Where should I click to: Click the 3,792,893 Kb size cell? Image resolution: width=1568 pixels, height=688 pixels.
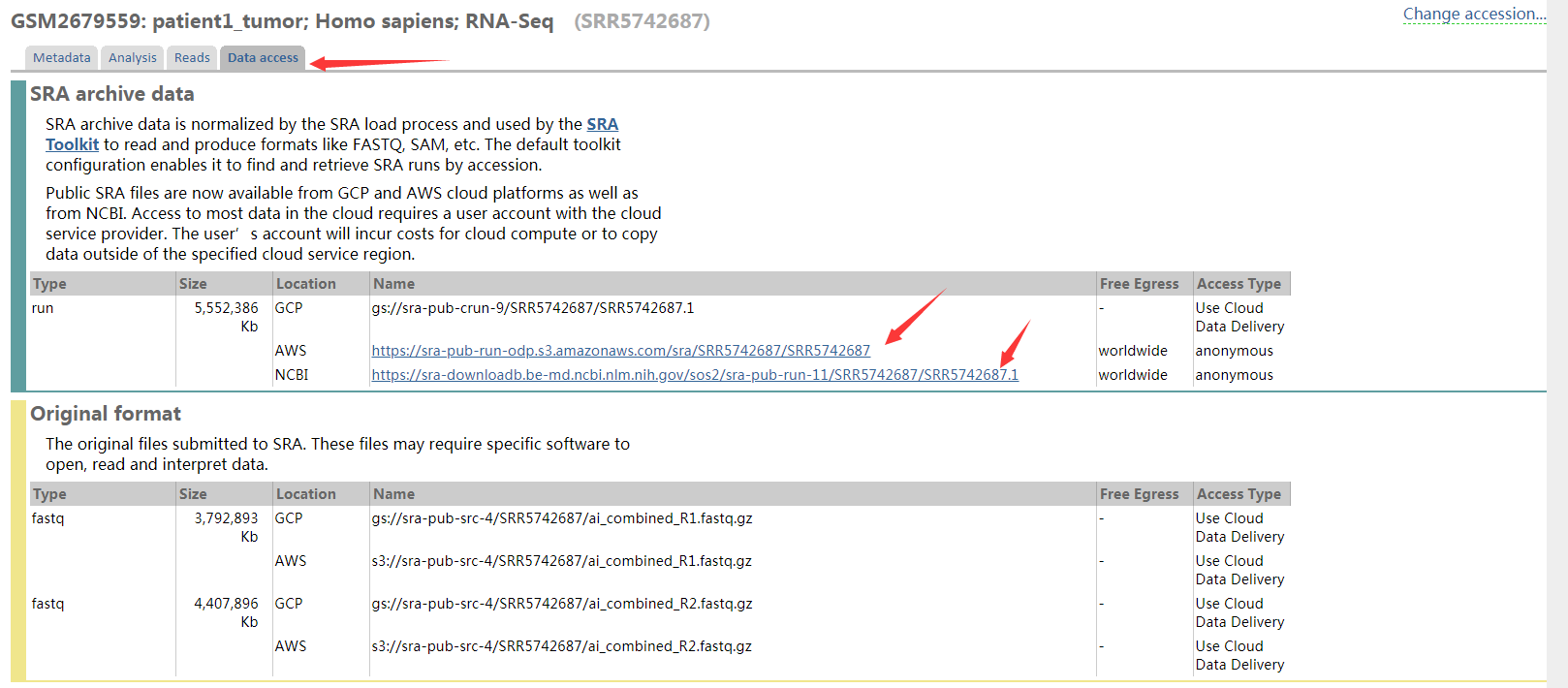point(226,527)
